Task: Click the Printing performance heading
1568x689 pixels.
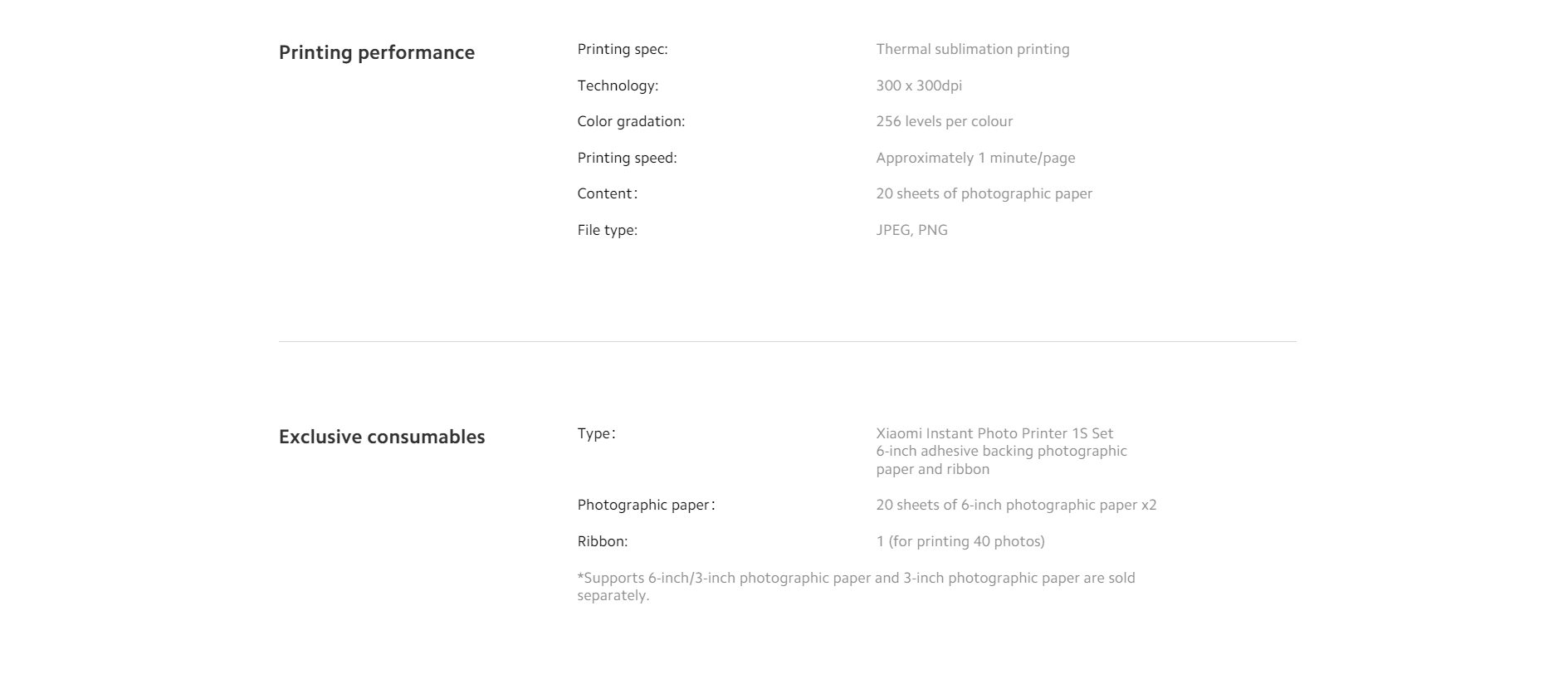Action: click(x=377, y=52)
